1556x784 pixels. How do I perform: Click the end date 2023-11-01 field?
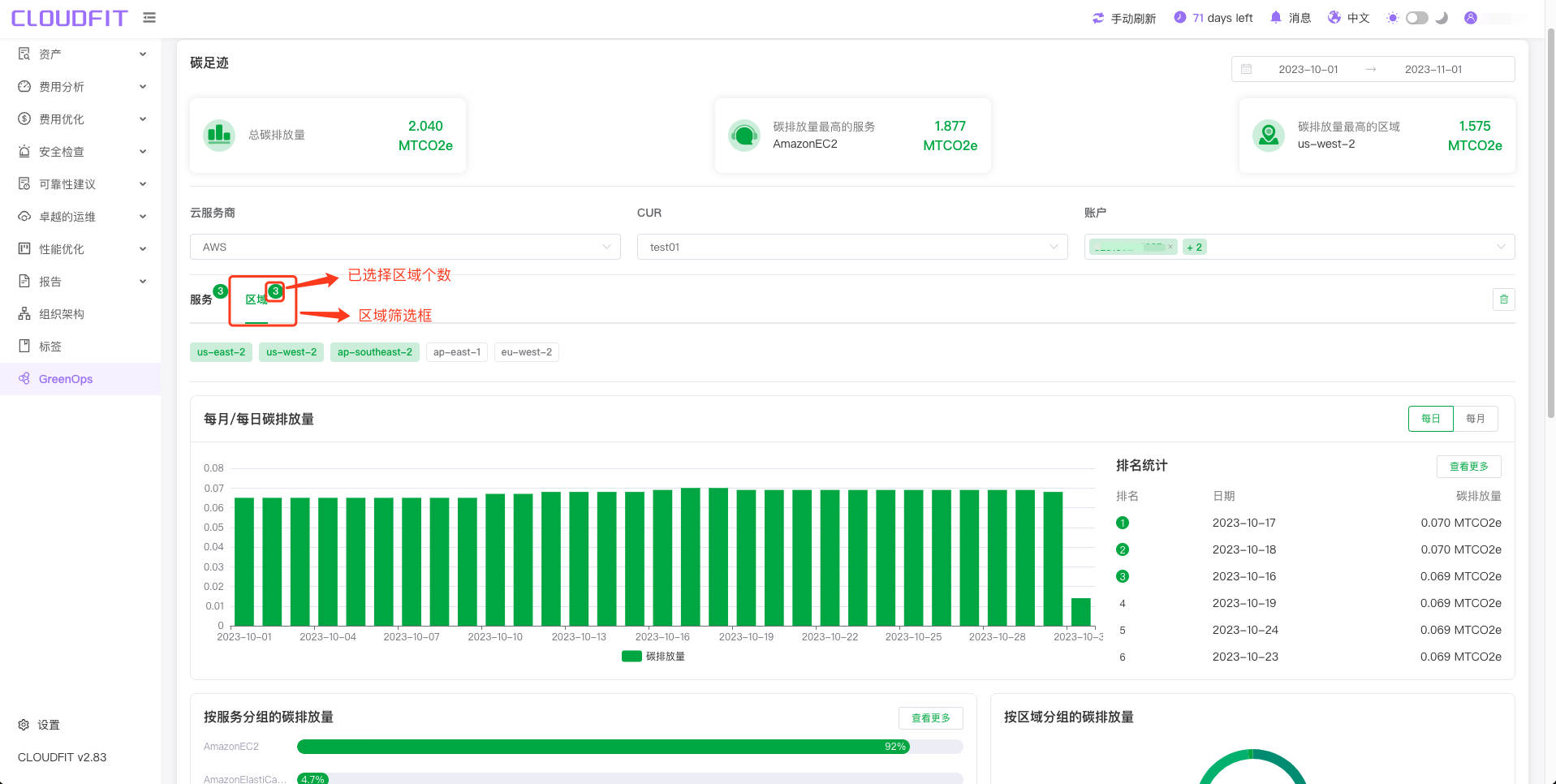coord(1433,69)
